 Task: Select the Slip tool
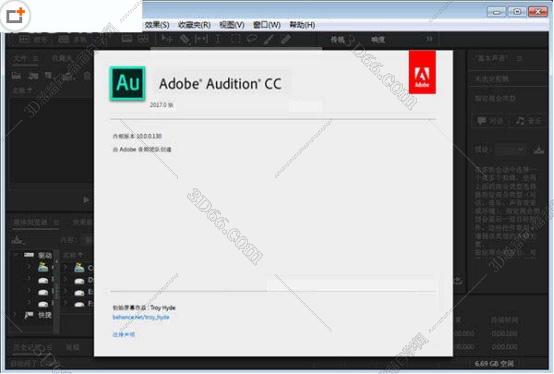tap(201, 39)
